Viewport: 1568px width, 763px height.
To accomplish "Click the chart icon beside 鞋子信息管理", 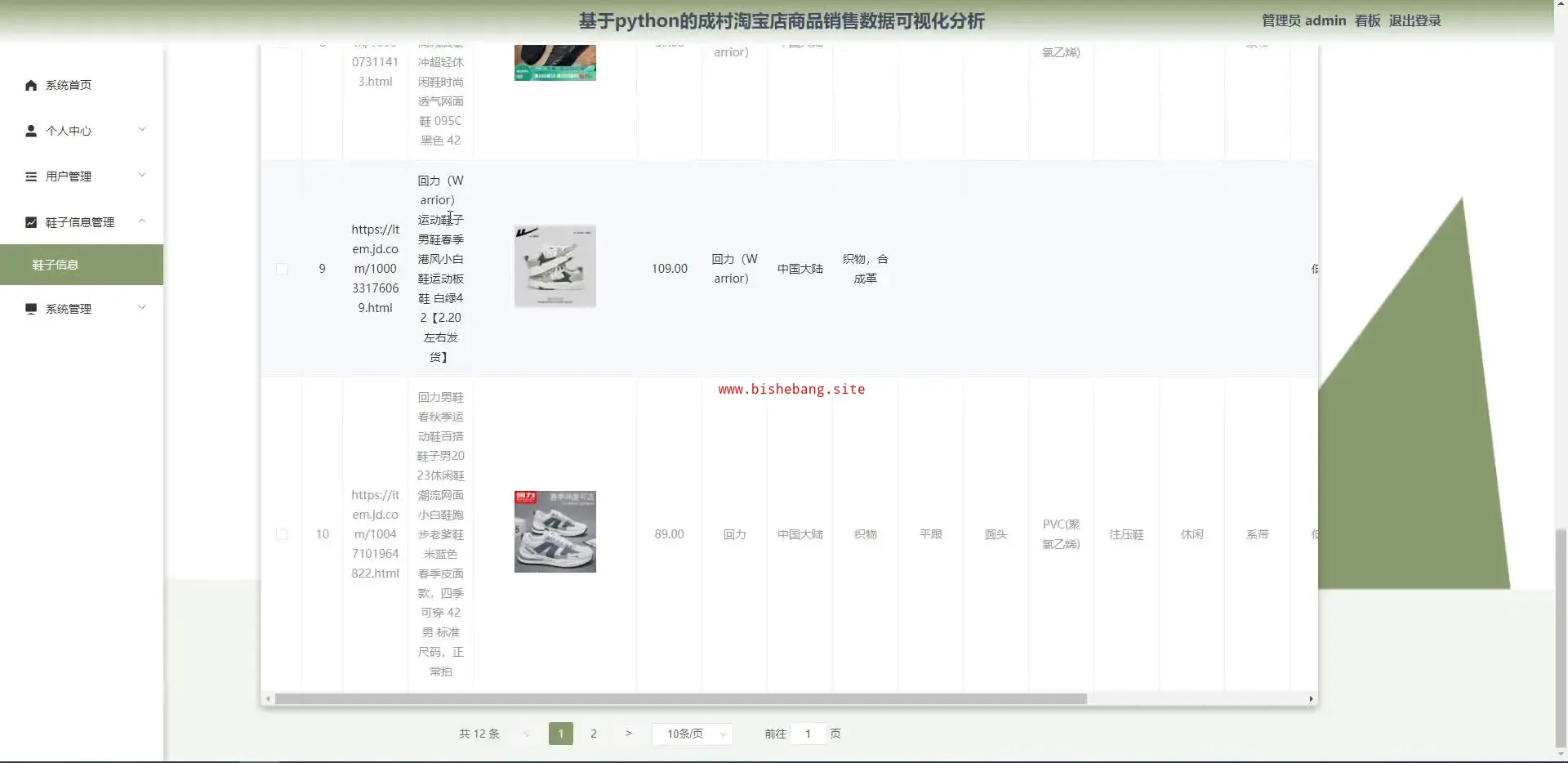I will [x=31, y=222].
